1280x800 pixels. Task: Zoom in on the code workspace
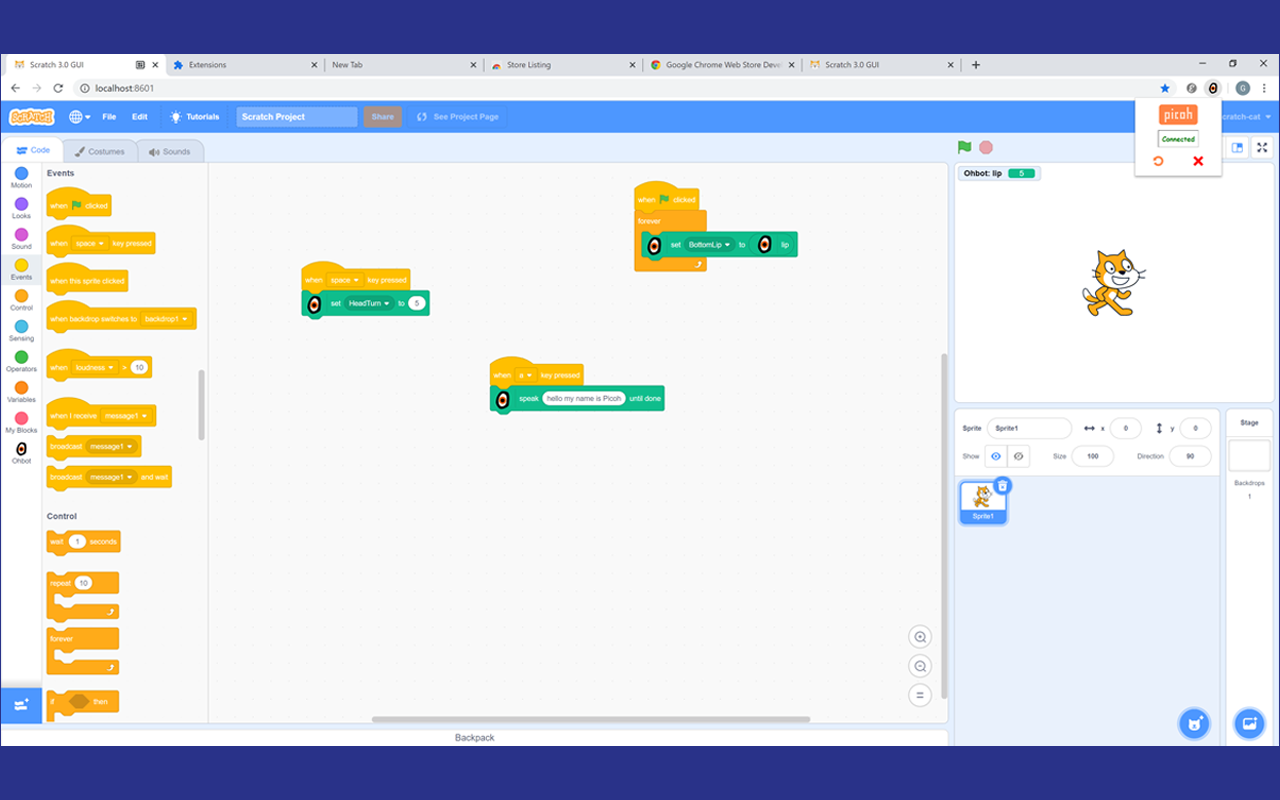pos(920,637)
